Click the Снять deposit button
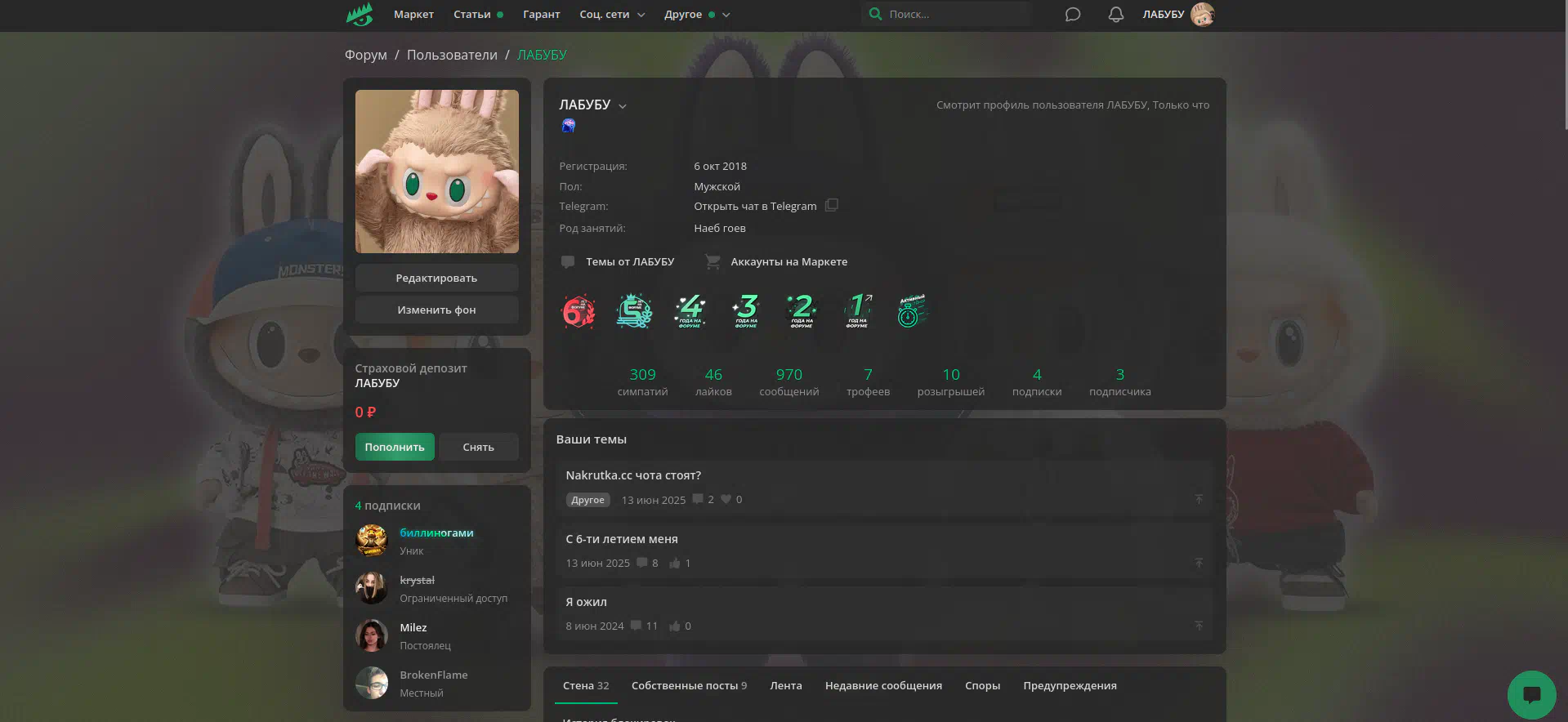The image size is (1568, 722). pyautogui.click(x=478, y=447)
